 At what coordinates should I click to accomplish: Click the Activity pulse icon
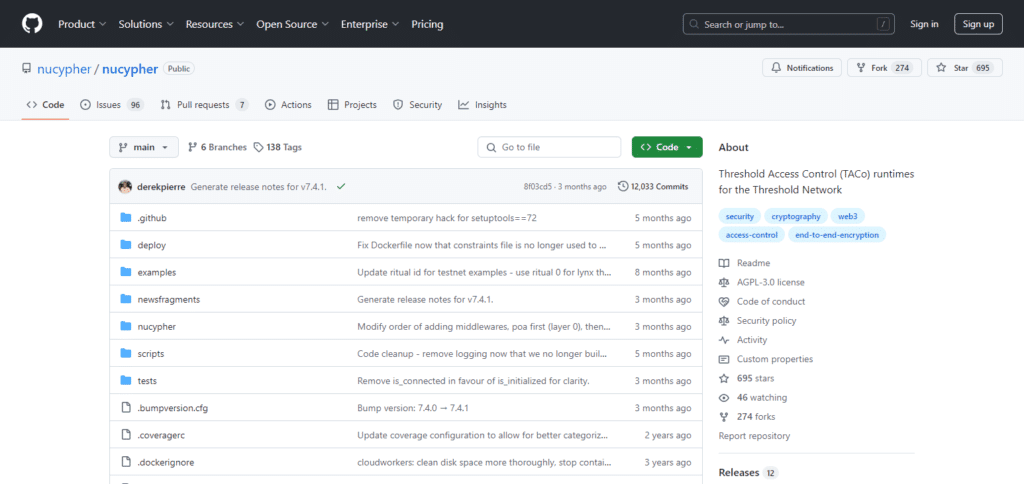click(724, 340)
